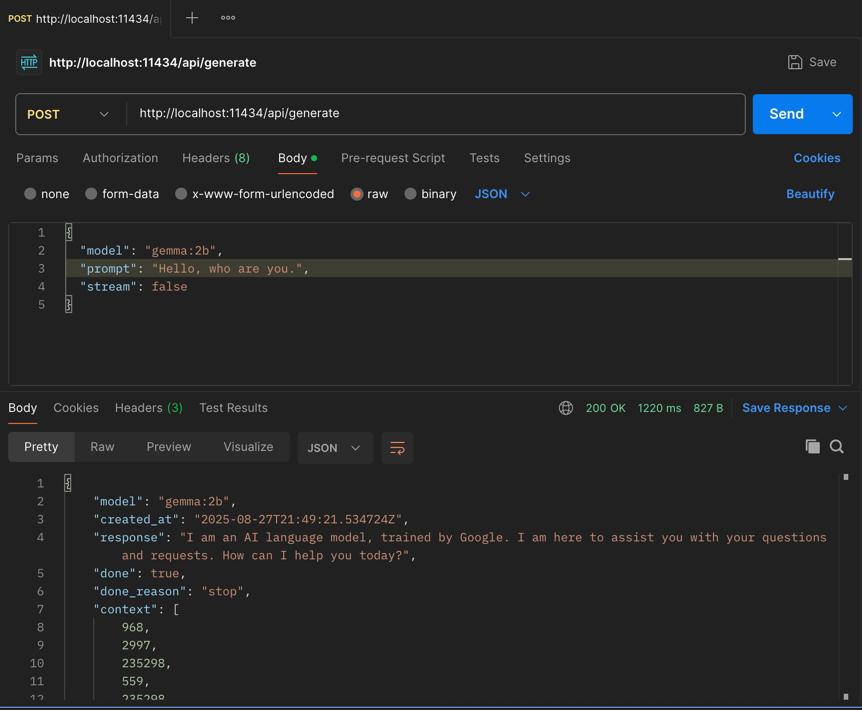Screen dimensions: 862x710
Task: Click the value 235298 on line 10
Action: (143, 663)
